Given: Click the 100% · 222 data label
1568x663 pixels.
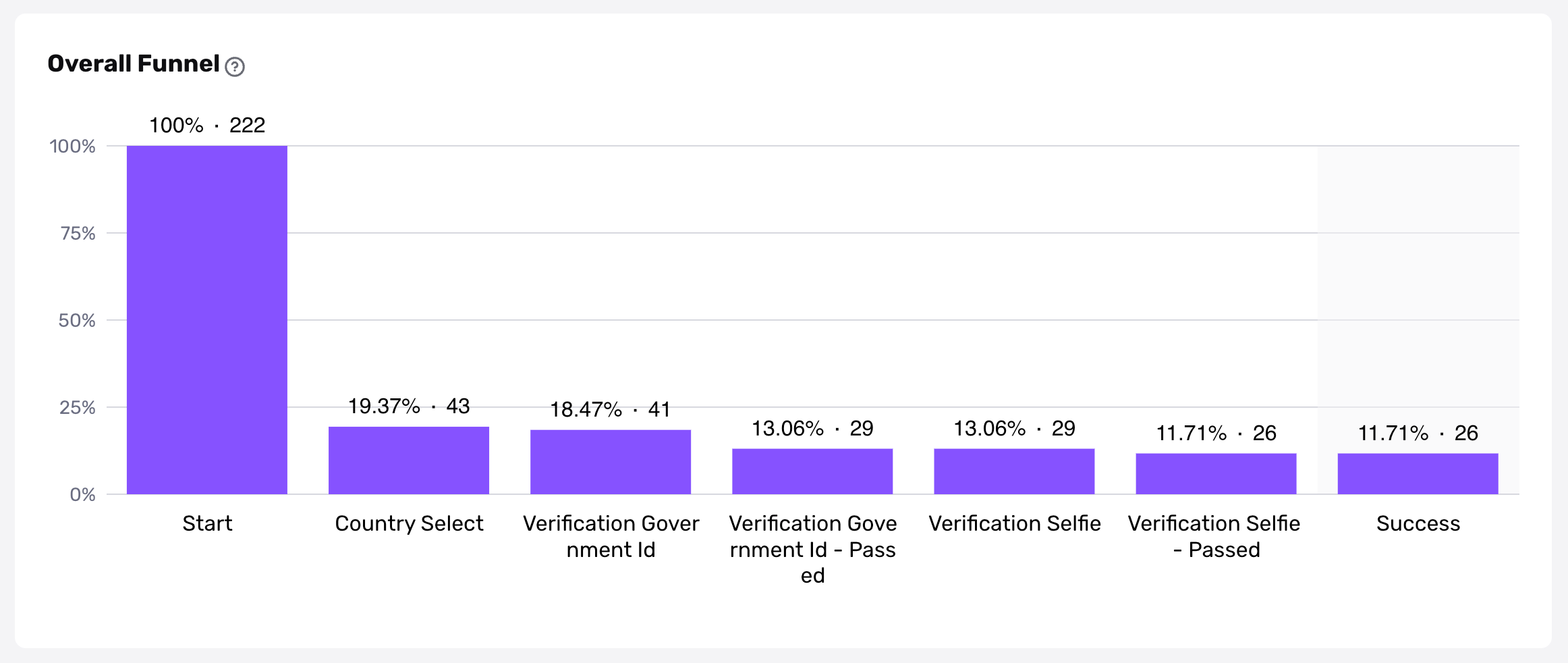Looking at the screenshot, I should tap(207, 125).
